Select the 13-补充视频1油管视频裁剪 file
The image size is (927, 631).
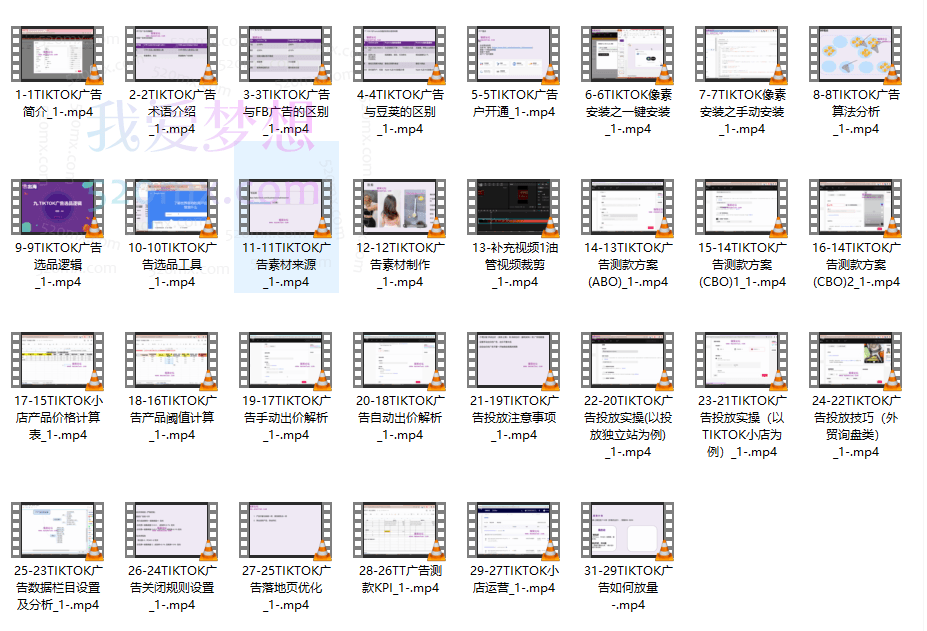tap(514, 208)
